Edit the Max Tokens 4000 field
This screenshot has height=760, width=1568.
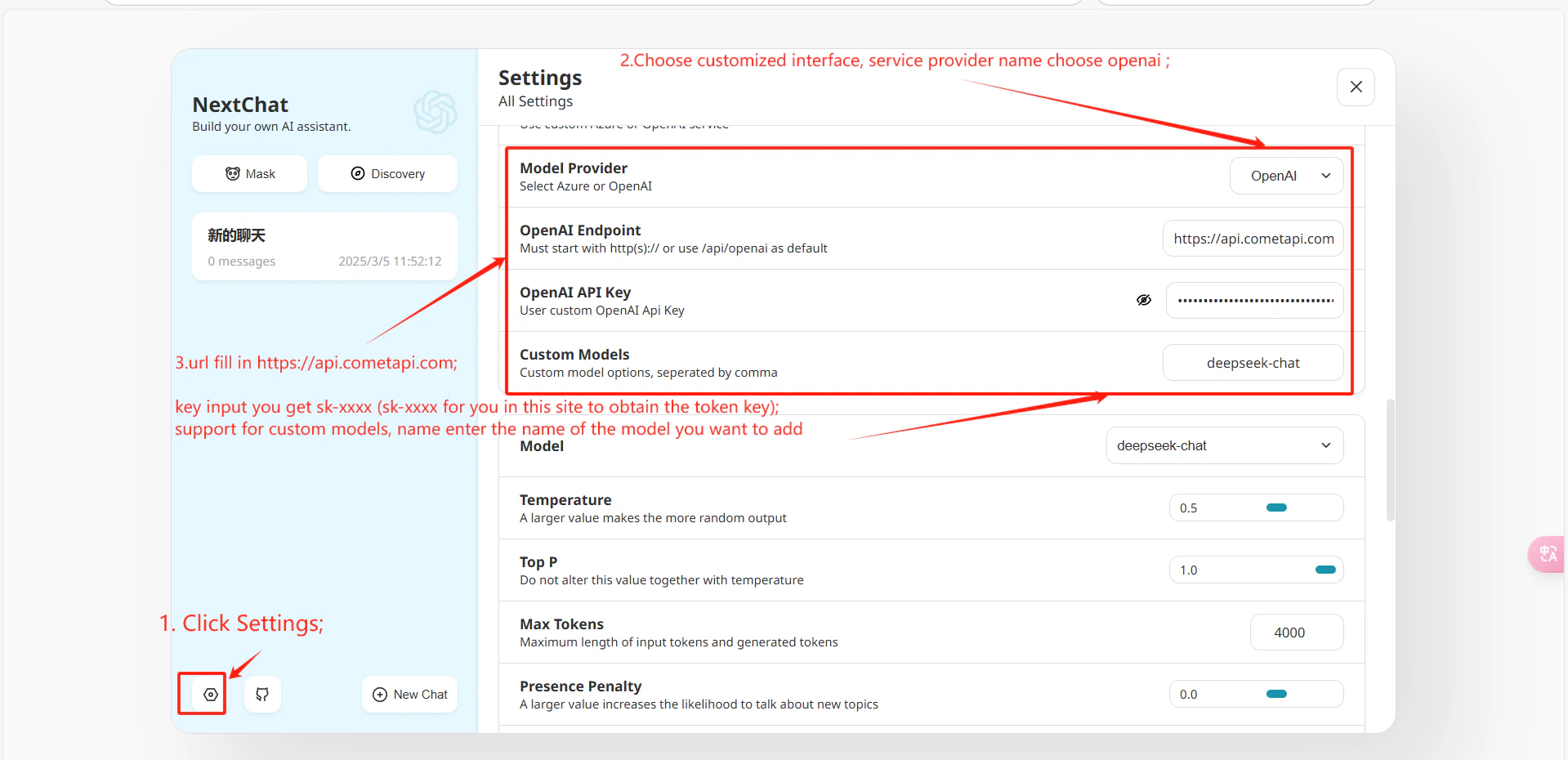(x=1297, y=633)
